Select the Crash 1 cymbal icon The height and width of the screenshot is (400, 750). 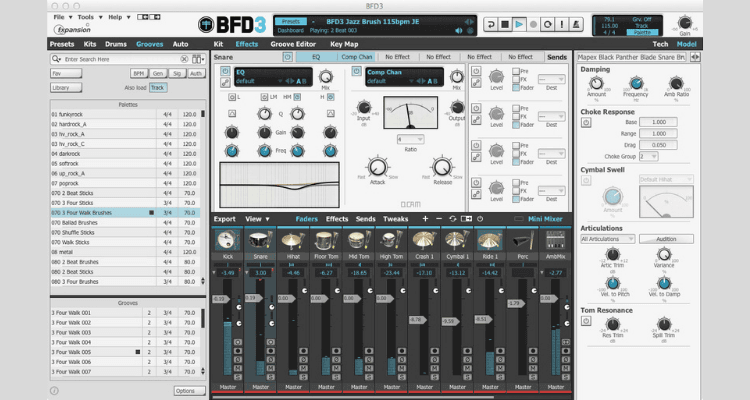(424, 239)
